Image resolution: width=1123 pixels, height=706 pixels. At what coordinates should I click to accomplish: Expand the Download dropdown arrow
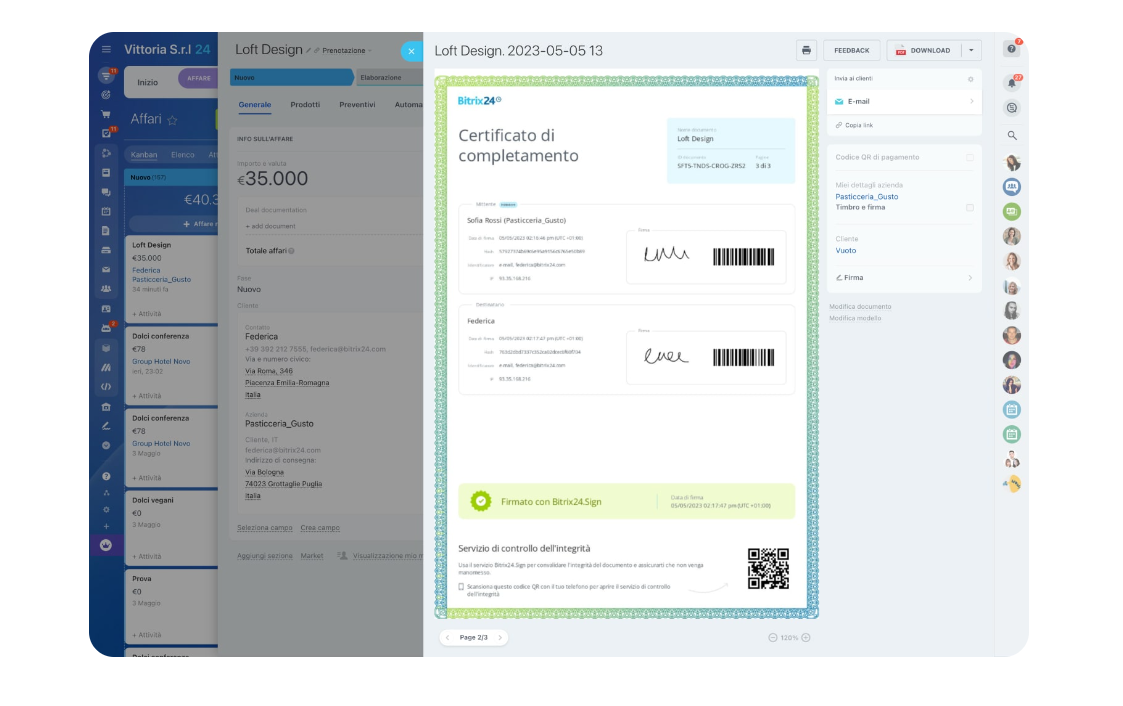pyautogui.click(x=971, y=50)
